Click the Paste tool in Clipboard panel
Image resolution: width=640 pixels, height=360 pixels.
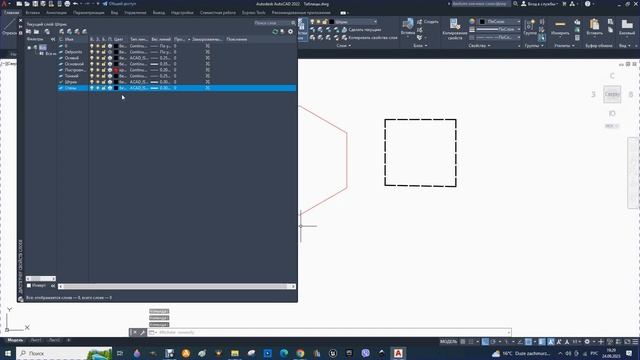594,27
